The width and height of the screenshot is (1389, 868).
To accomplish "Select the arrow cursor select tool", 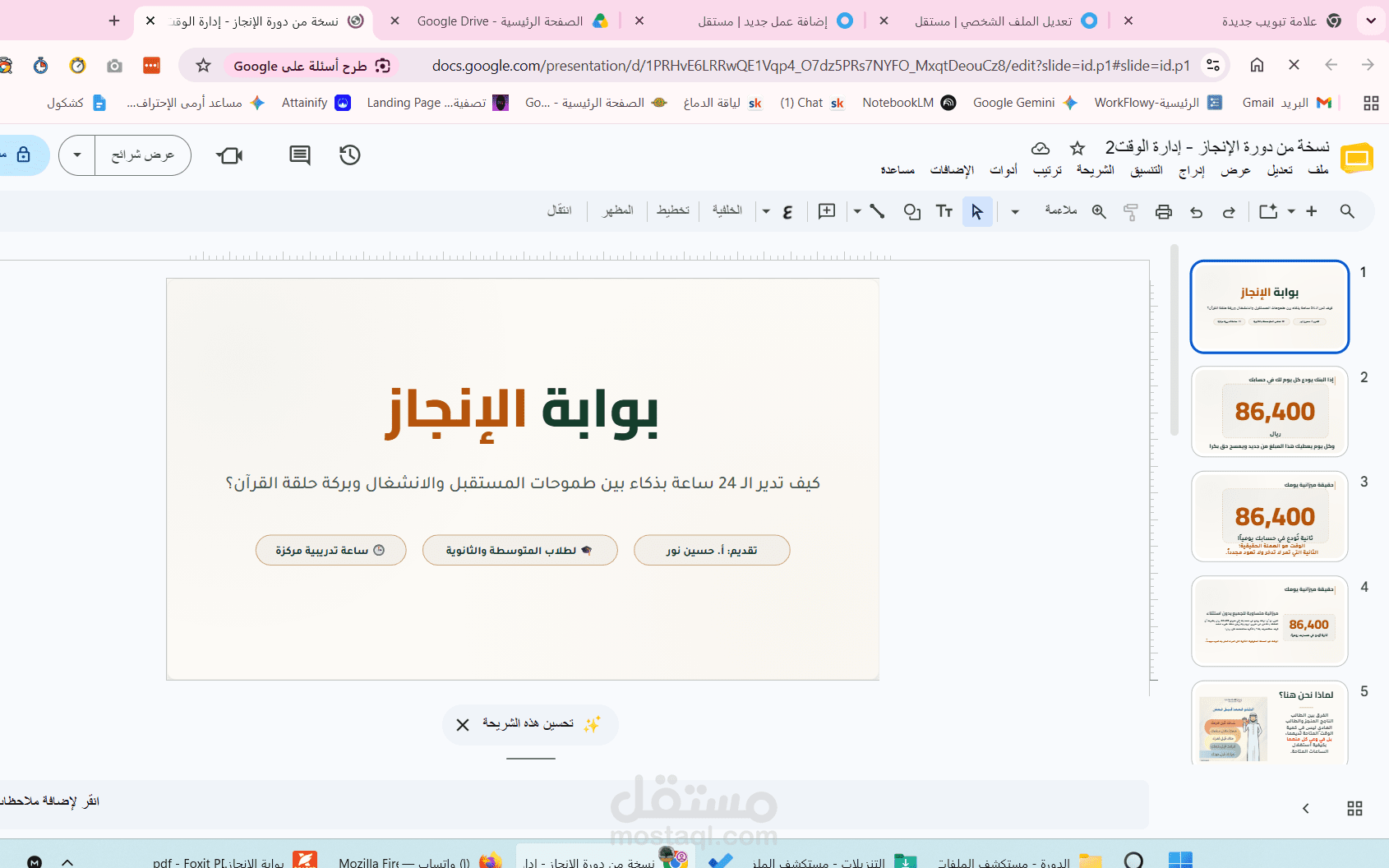I will [977, 211].
